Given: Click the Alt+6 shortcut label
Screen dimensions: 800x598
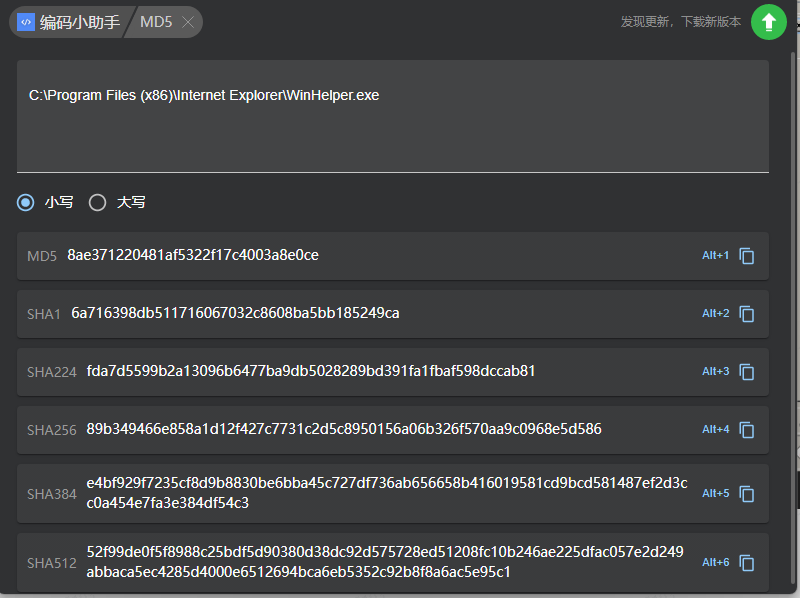Looking at the screenshot, I should pyautogui.click(x=716, y=562).
